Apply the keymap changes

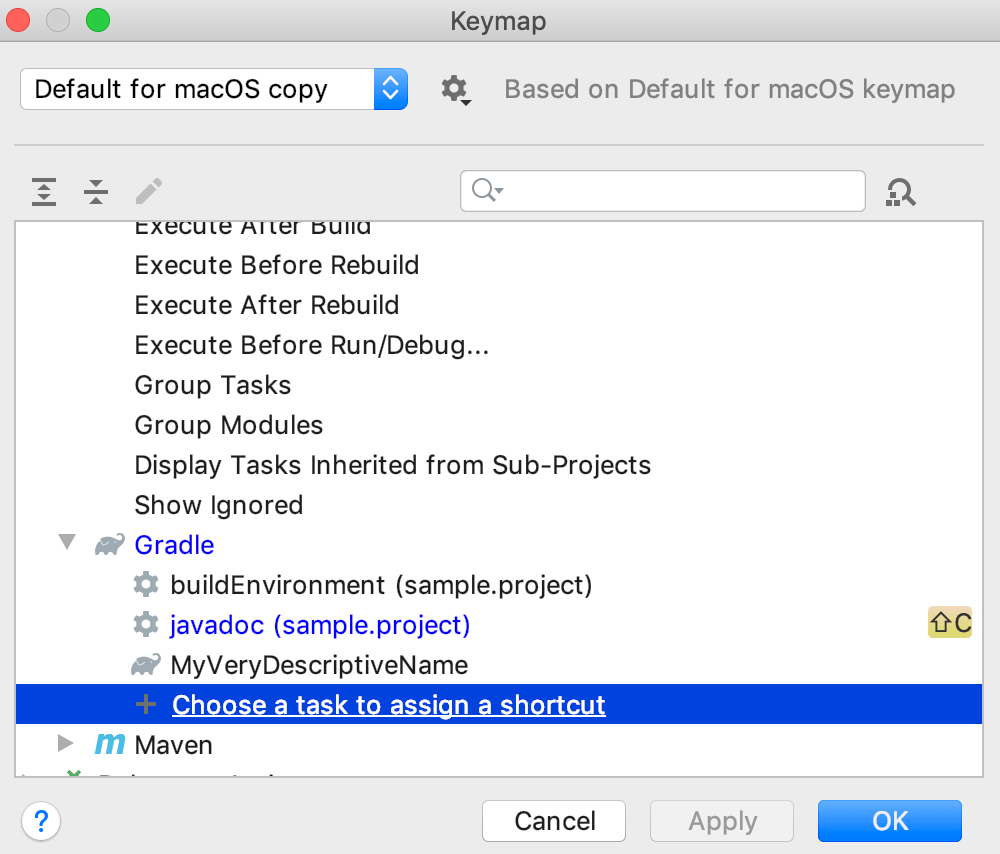721,821
